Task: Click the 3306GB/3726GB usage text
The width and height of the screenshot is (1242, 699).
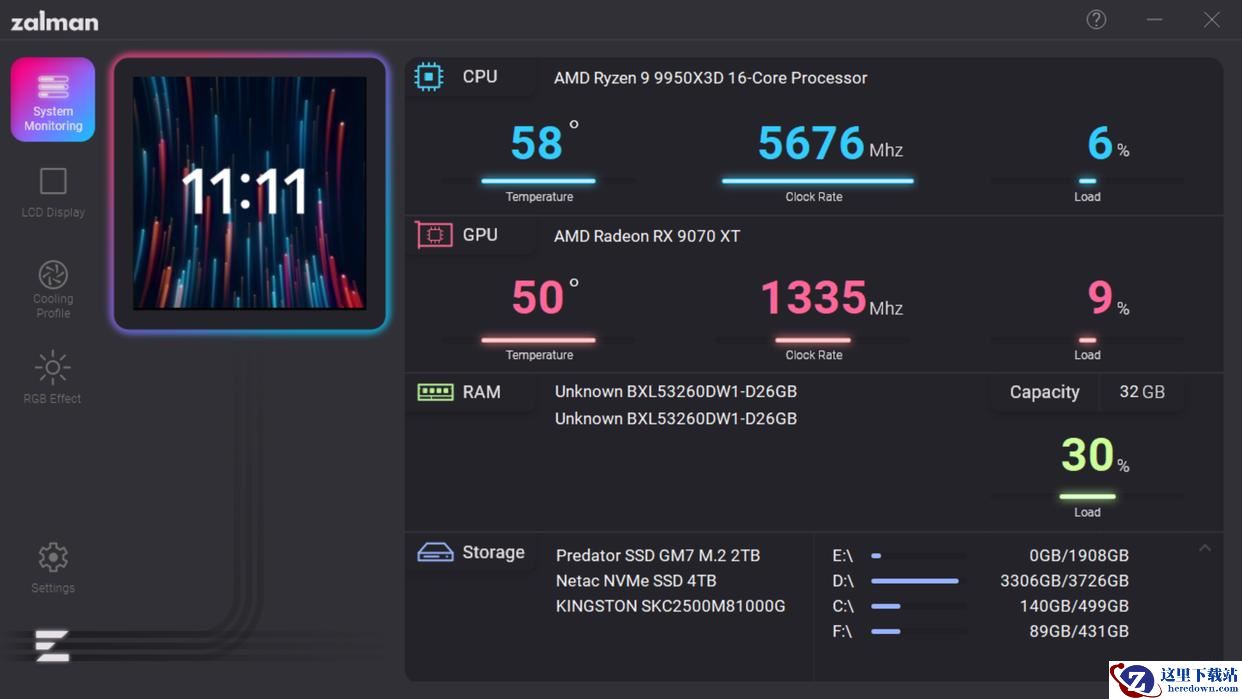Action: [1065, 580]
